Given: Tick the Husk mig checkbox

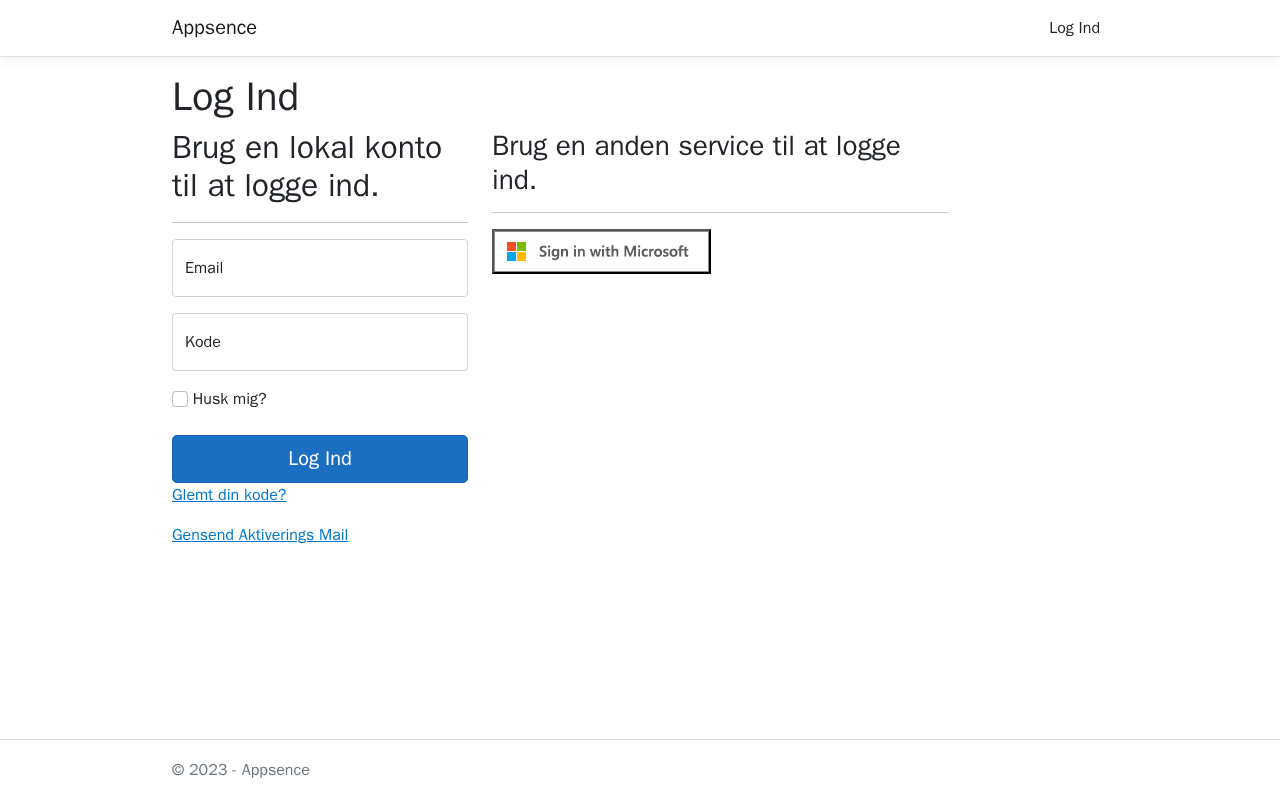Looking at the screenshot, I should (x=180, y=399).
